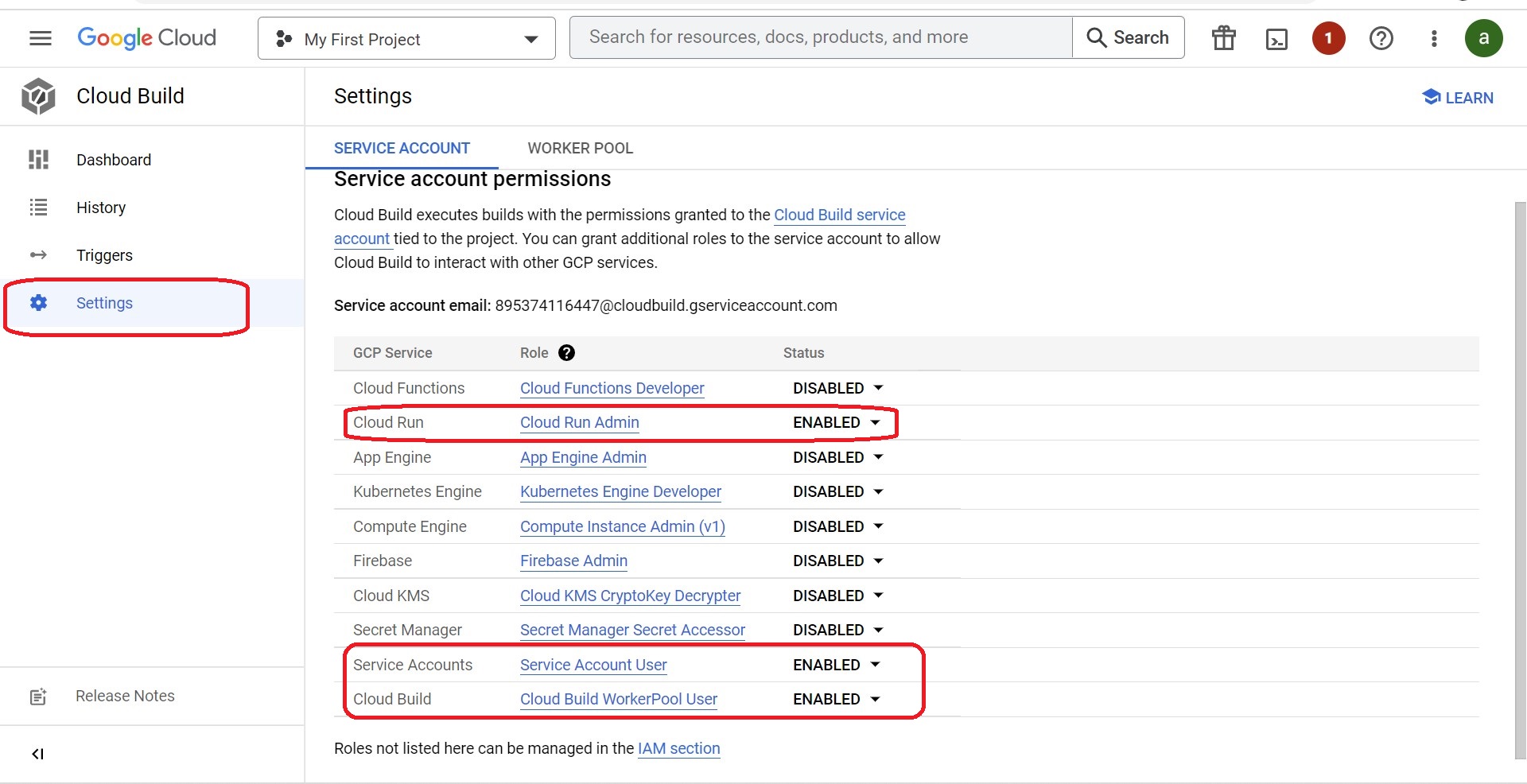Open your account avatar menu
The image size is (1527, 784).
coord(1485,37)
